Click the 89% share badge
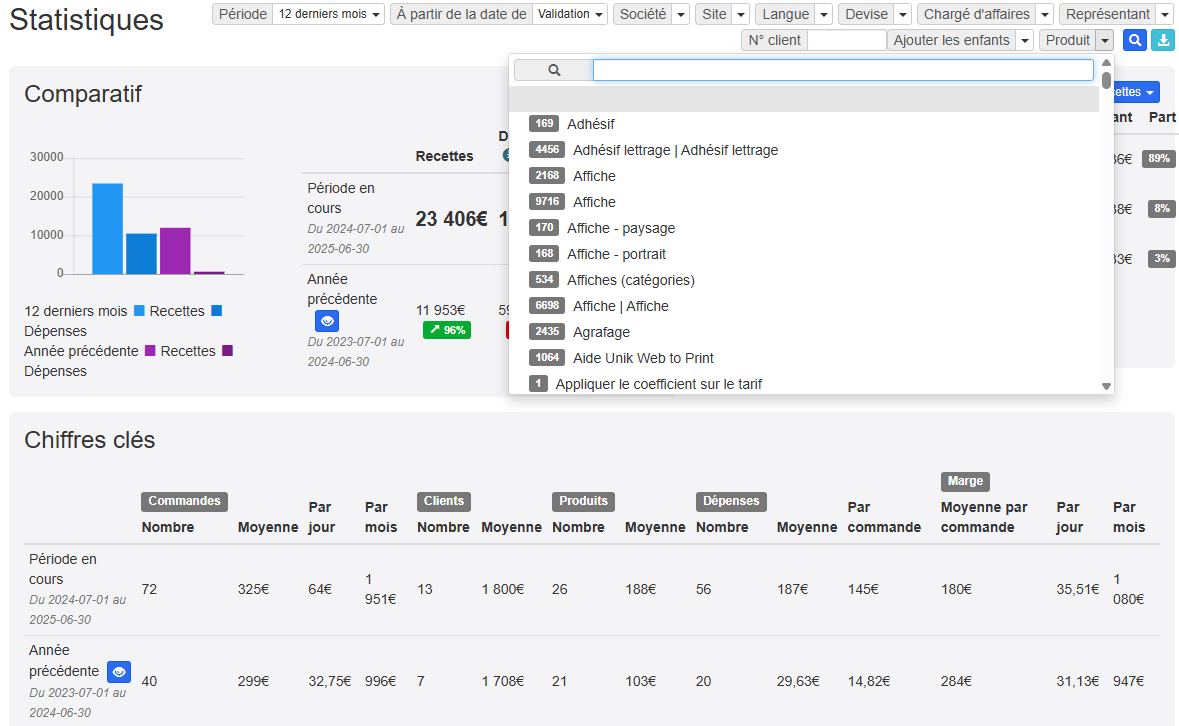This screenshot has height=726, width=1179. 1159,159
